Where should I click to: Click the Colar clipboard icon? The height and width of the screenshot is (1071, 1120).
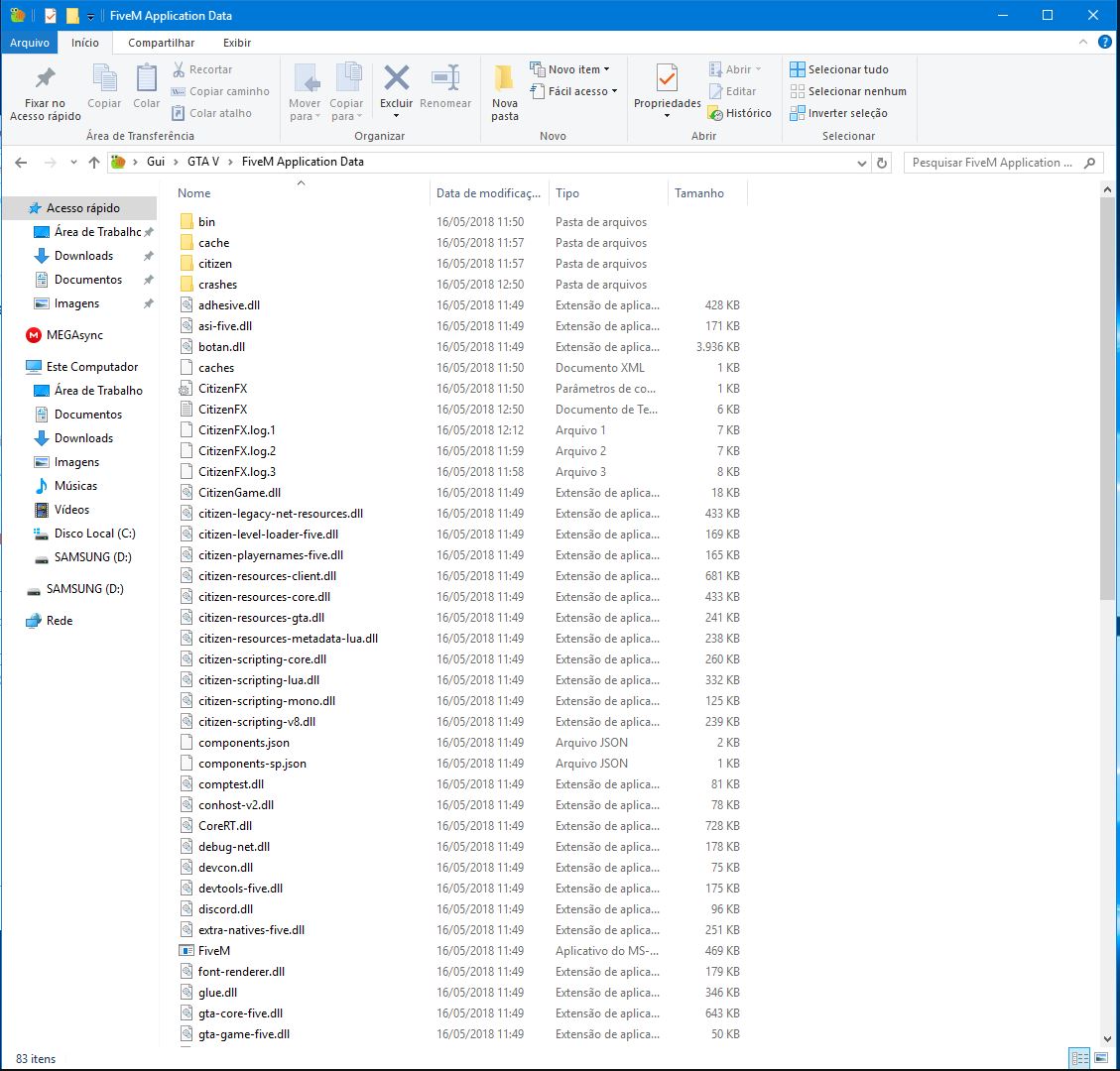(x=147, y=77)
